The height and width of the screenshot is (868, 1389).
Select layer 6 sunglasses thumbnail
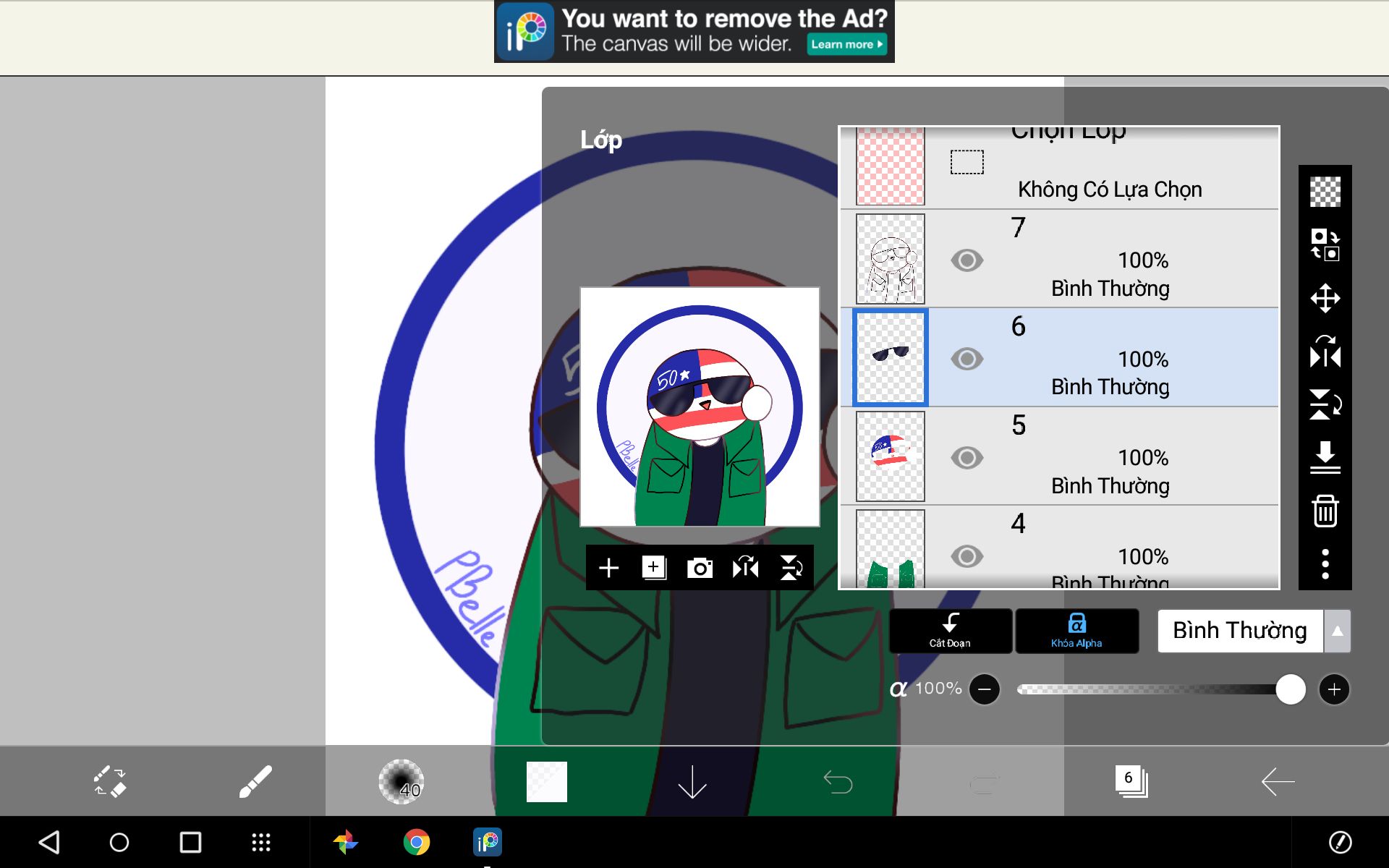coord(891,357)
